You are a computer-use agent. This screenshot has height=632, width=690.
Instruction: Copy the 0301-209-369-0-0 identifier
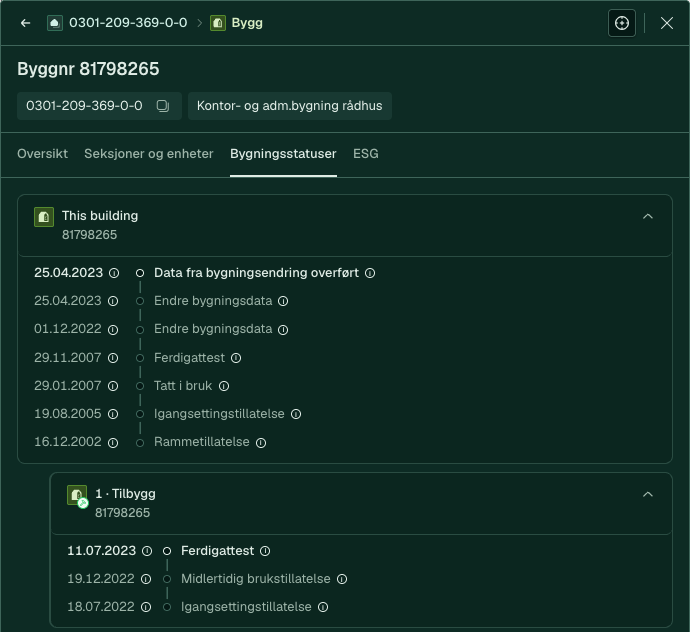pos(163,106)
